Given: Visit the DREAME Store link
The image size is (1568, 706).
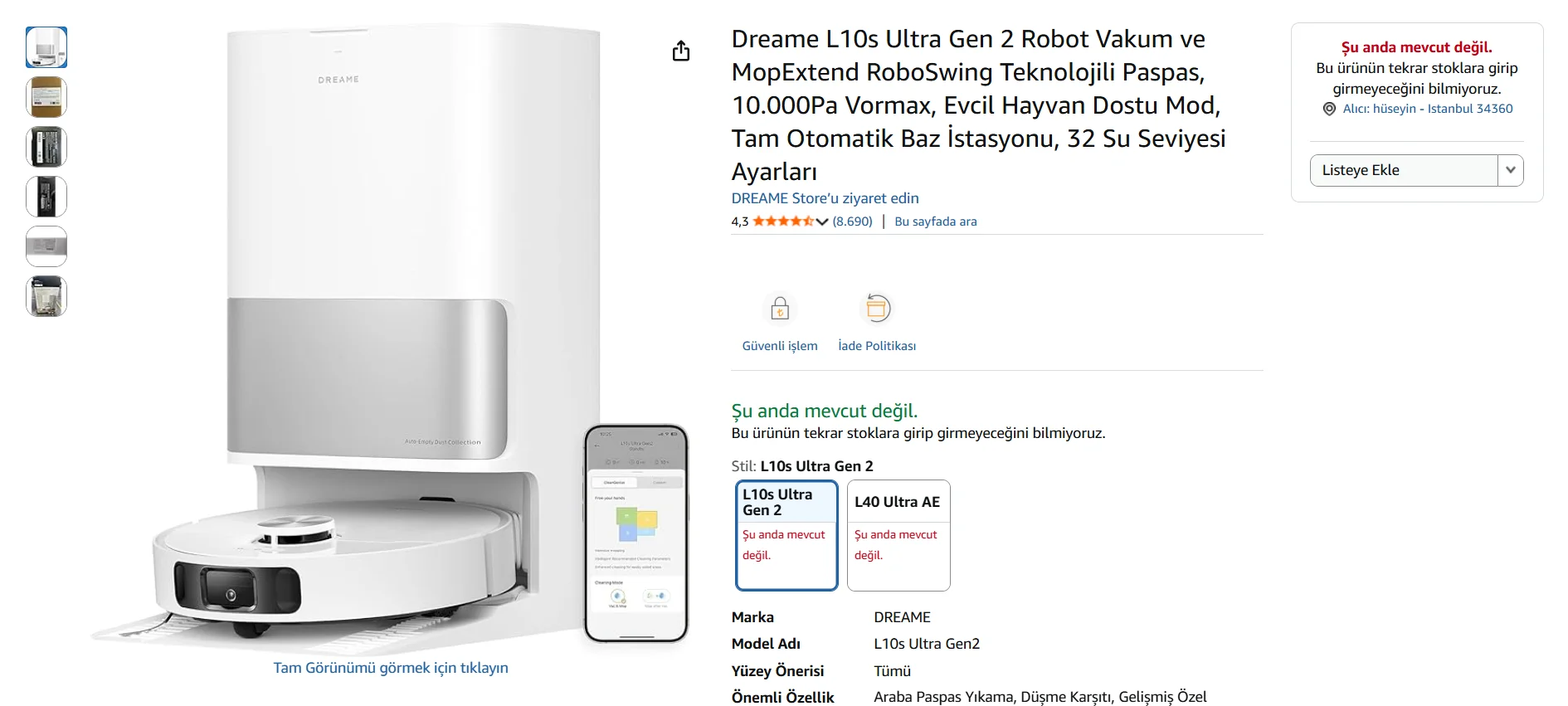Looking at the screenshot, I should (825, 198).
